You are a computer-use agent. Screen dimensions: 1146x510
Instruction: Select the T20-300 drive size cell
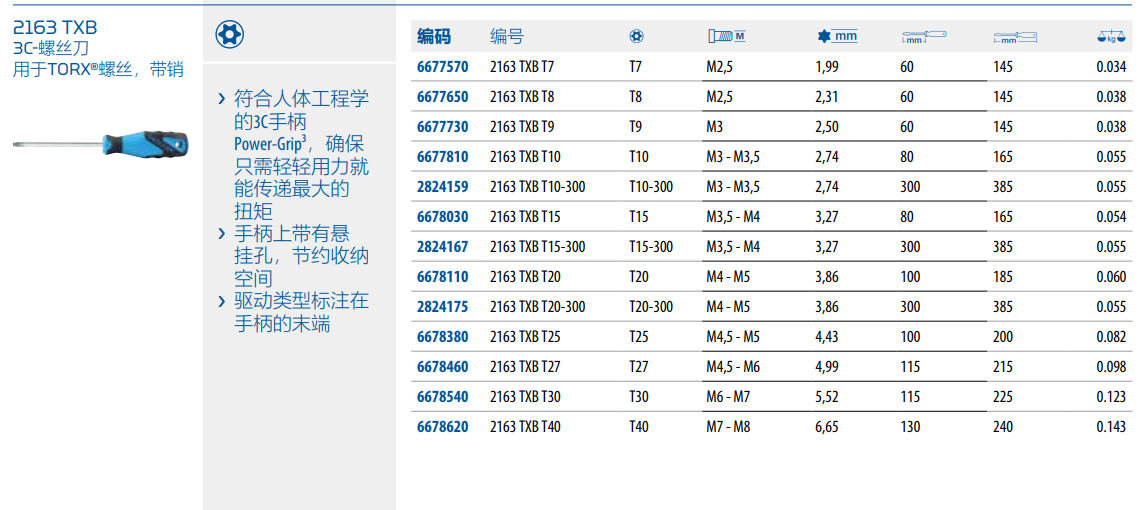[651, 307]
